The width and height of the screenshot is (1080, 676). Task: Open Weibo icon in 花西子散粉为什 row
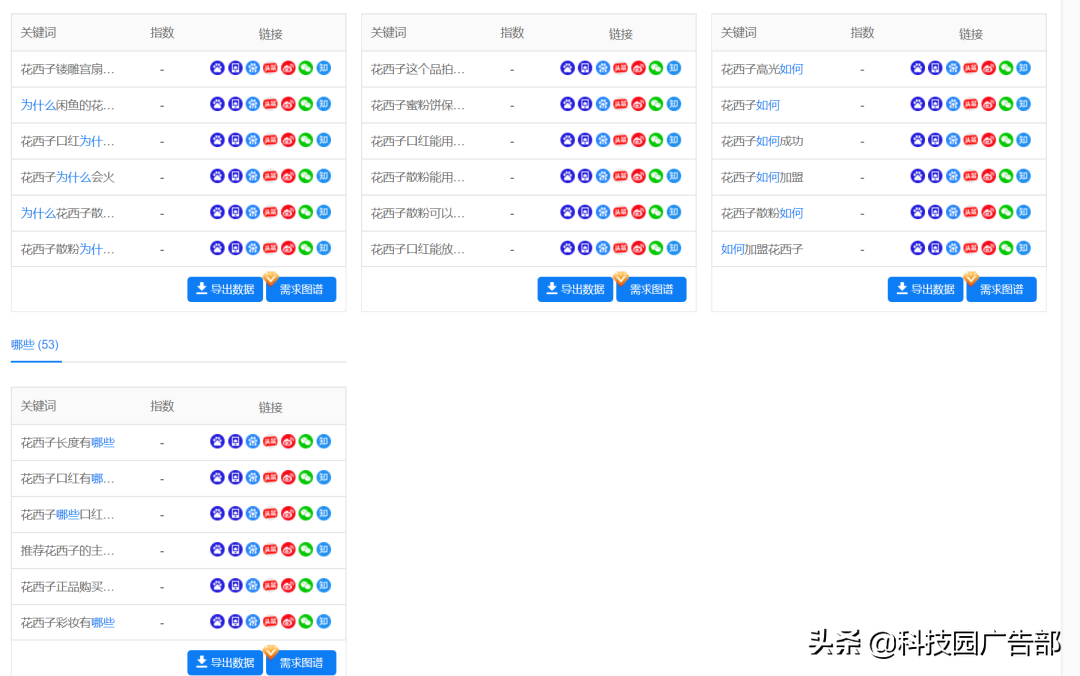[x=288, y=248]
